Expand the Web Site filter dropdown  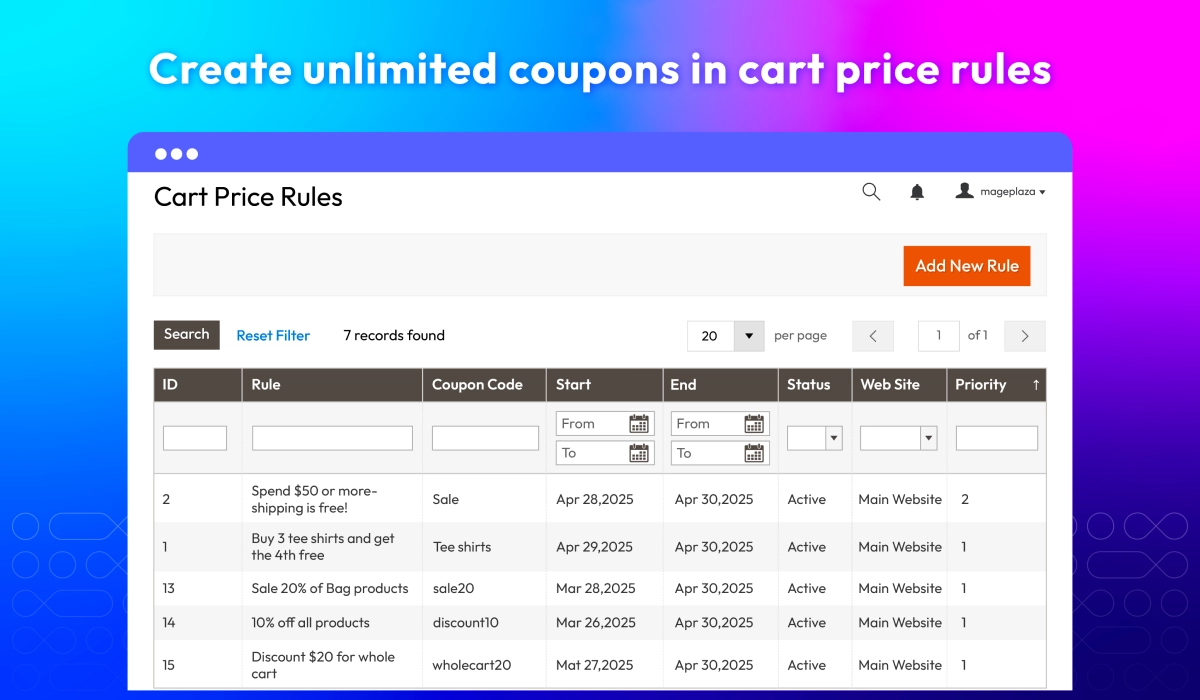pyautogui.click(x=928, y=438)
